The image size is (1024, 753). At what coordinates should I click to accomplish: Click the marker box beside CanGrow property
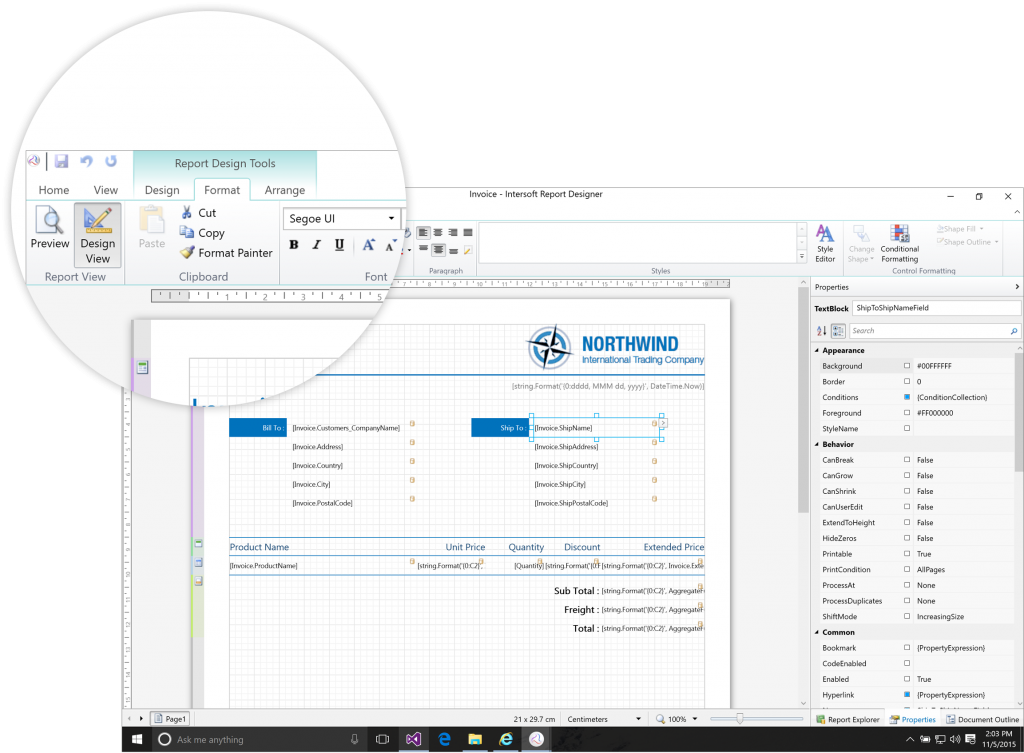906,475
